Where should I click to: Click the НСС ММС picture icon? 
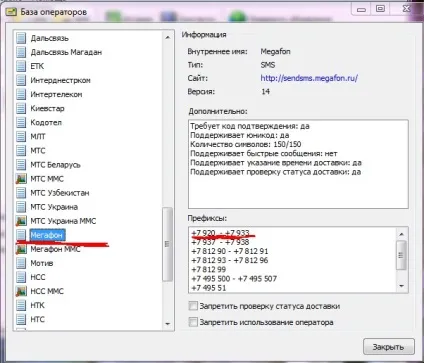21,291
